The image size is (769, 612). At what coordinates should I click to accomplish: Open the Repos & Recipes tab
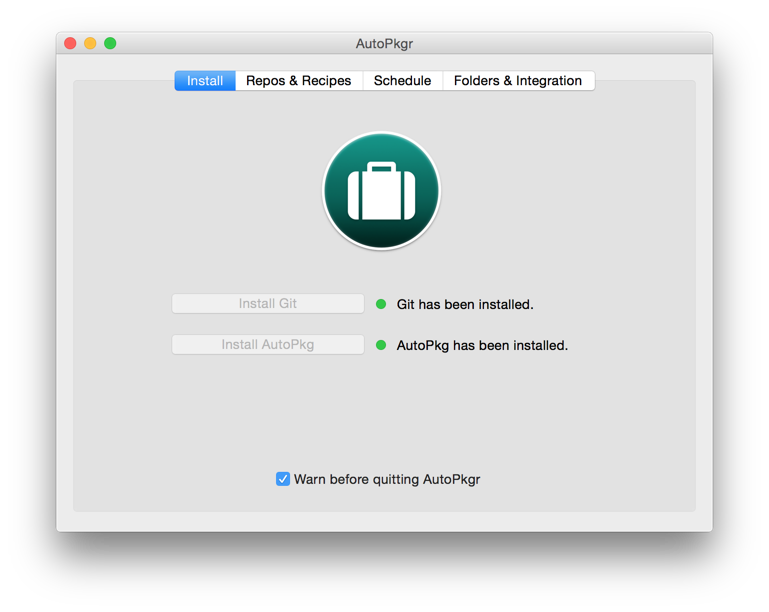299,81
